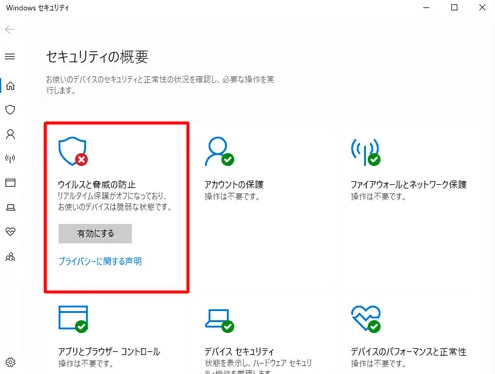The height and width of the screenshot is (374, 495).
Task: Open Firewall & network antenna icon in sidebar
Action: click(x=10, y=159)
